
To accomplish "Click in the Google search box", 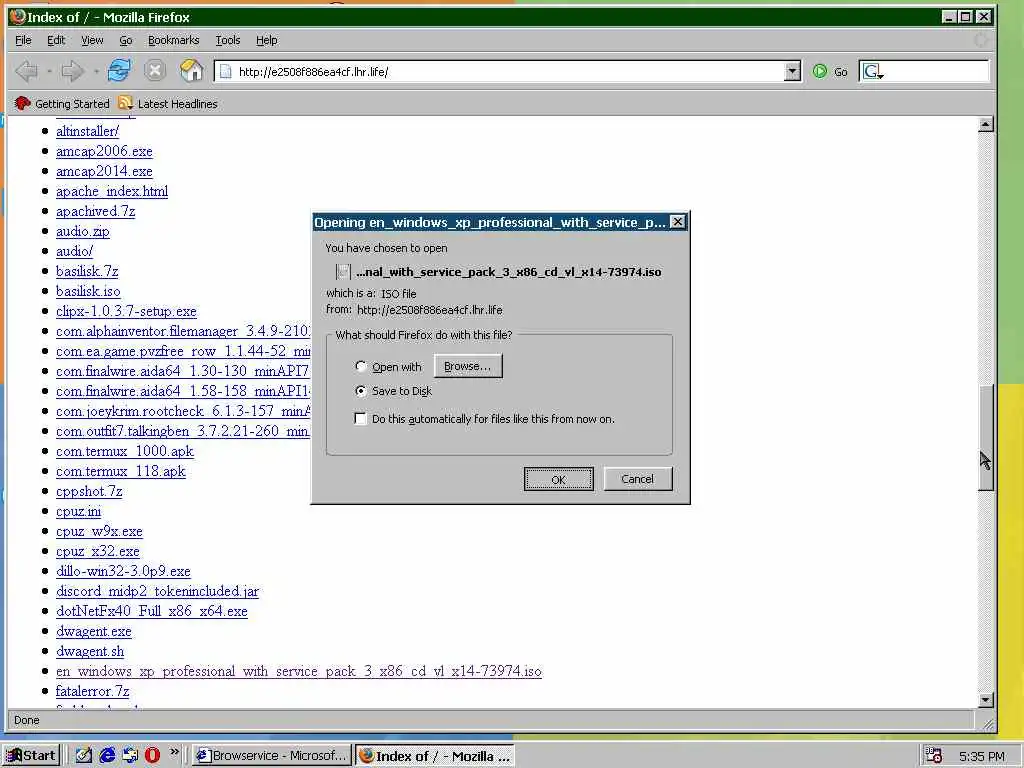I will [936, 71].
